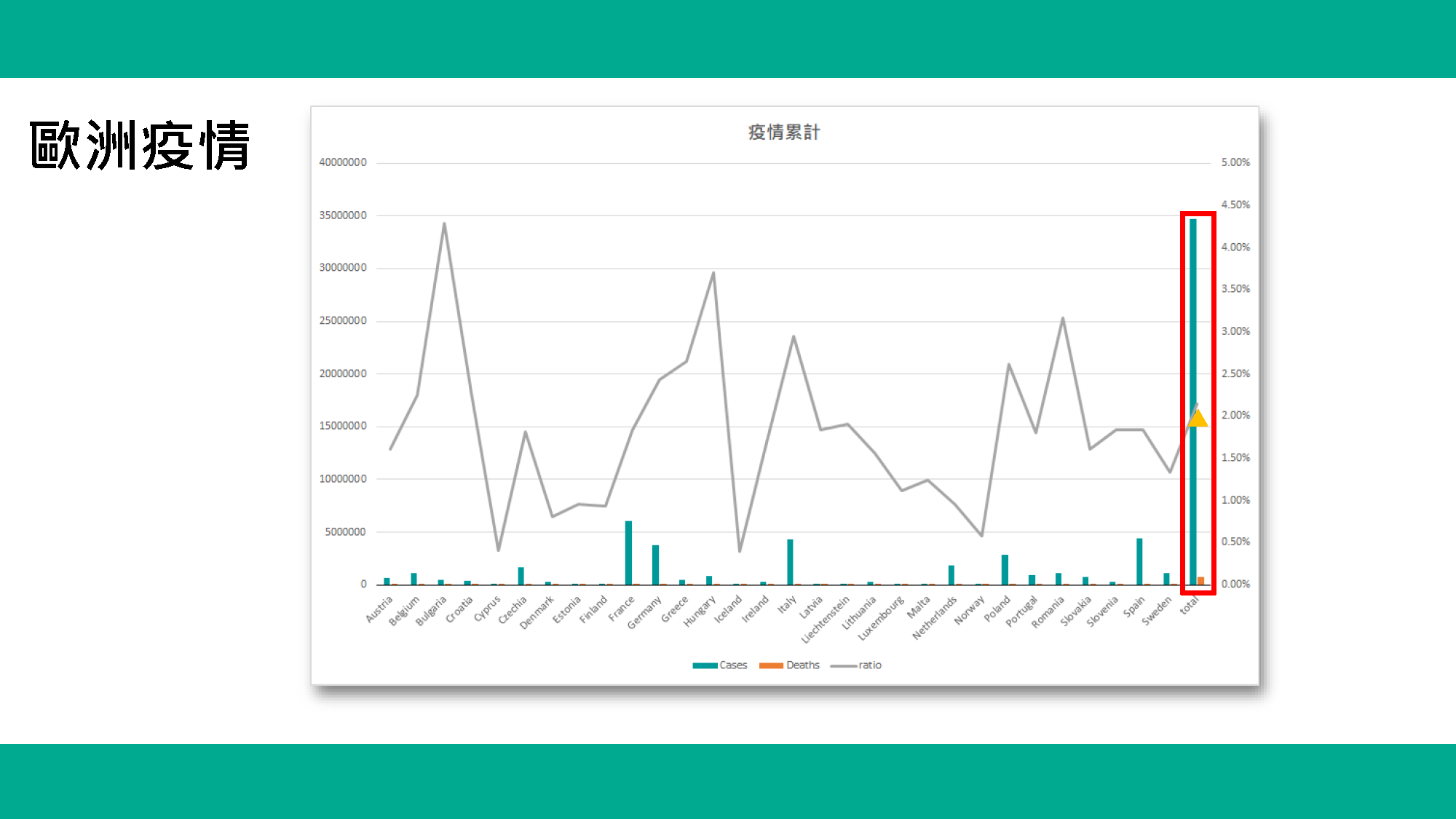Click the Czechia Cases bar

pos(521,576)
